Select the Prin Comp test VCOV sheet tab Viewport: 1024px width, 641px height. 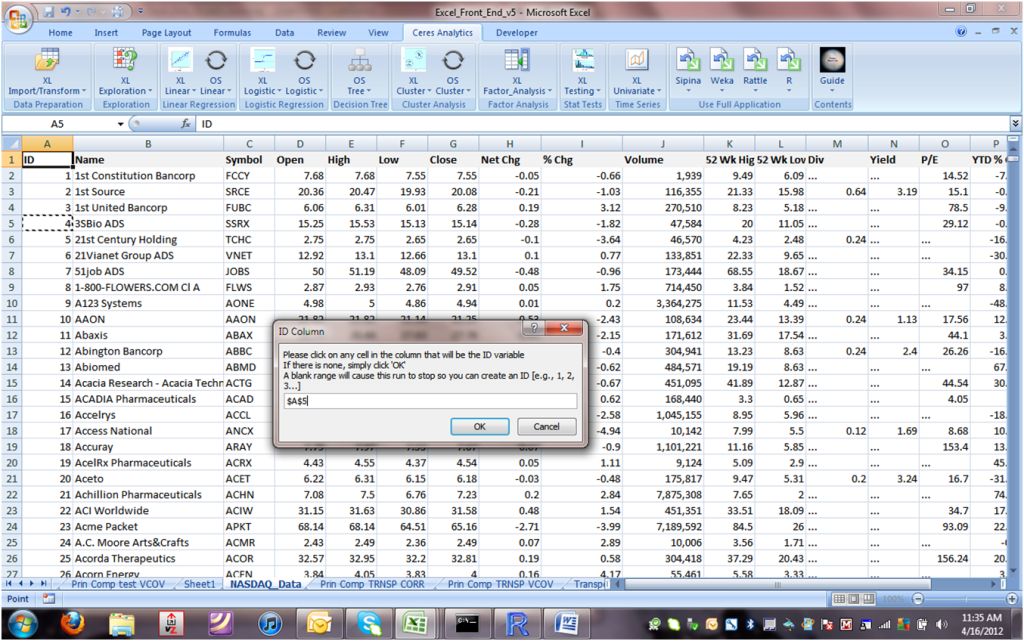click(118, 584)
